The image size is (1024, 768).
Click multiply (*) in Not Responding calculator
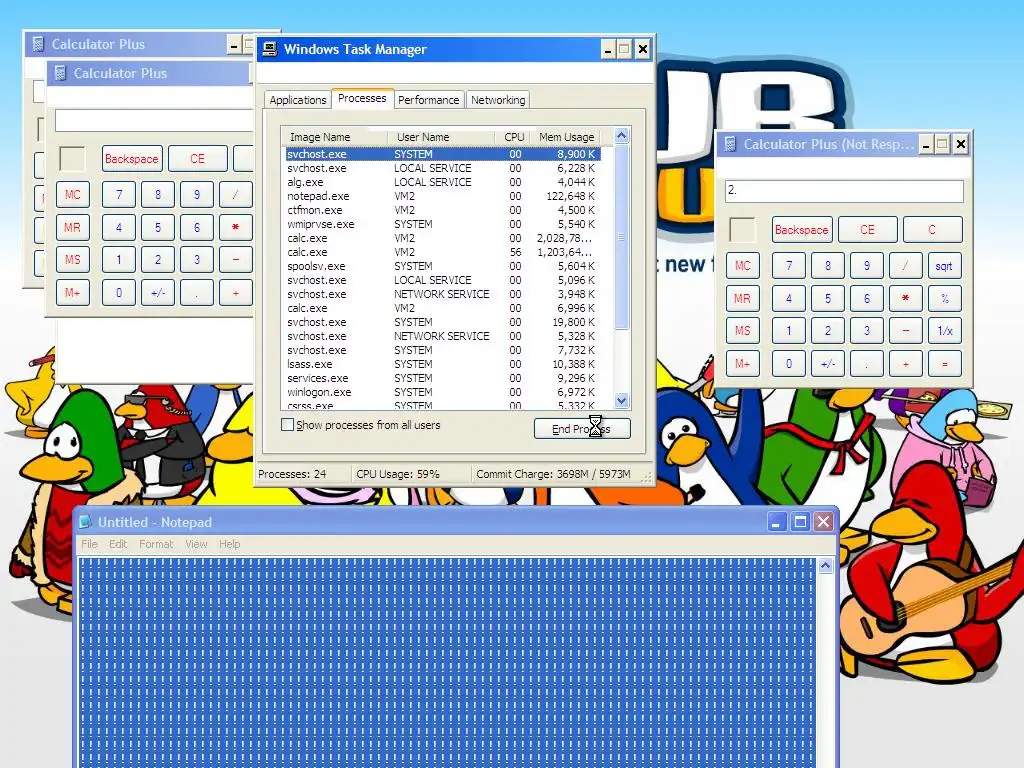905,298
